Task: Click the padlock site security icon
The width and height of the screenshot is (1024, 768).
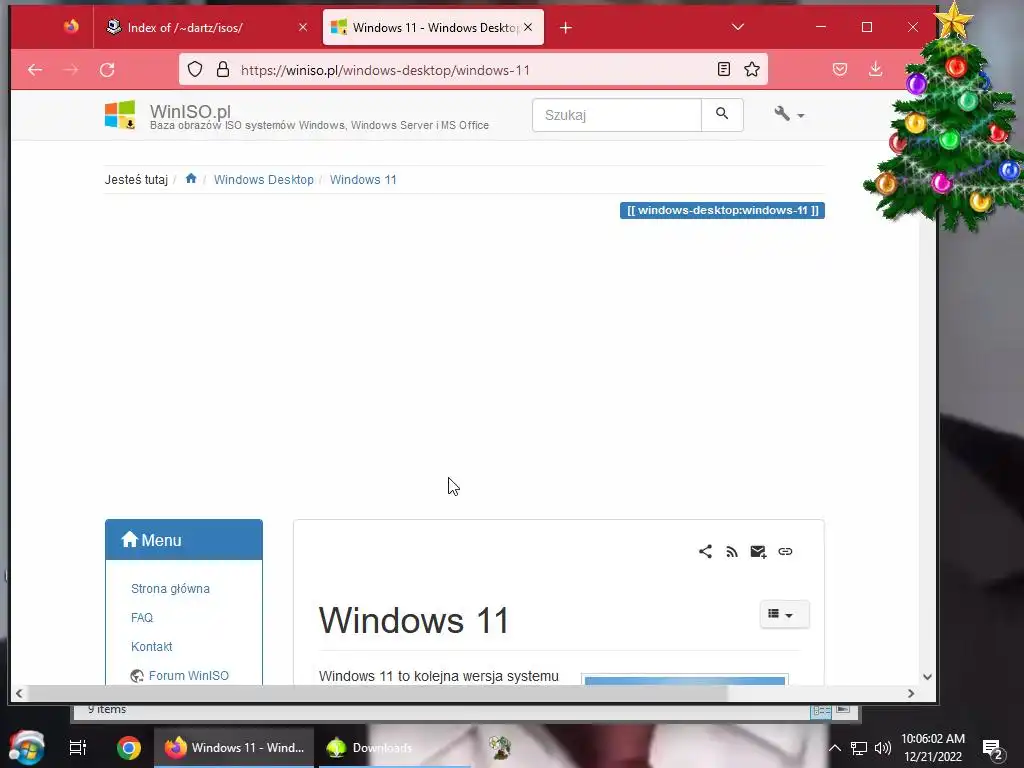Action: click(x=223, y=69)
